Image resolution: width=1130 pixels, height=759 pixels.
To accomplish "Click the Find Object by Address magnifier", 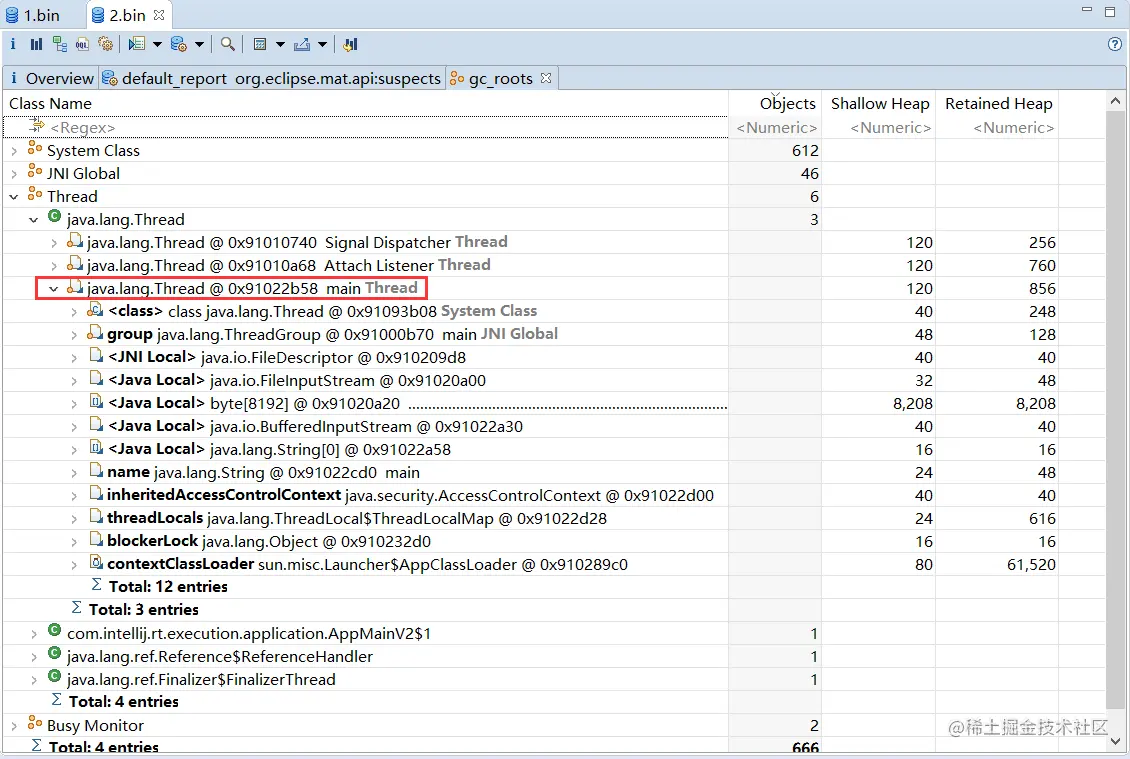I will pos(228,44).
